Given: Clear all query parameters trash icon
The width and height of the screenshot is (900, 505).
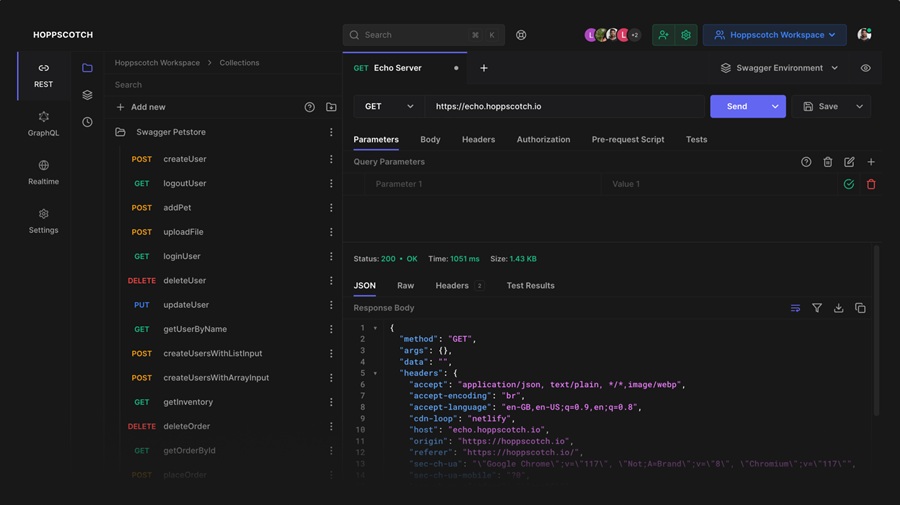Looking at the screenshot, I should pos(828,162).
